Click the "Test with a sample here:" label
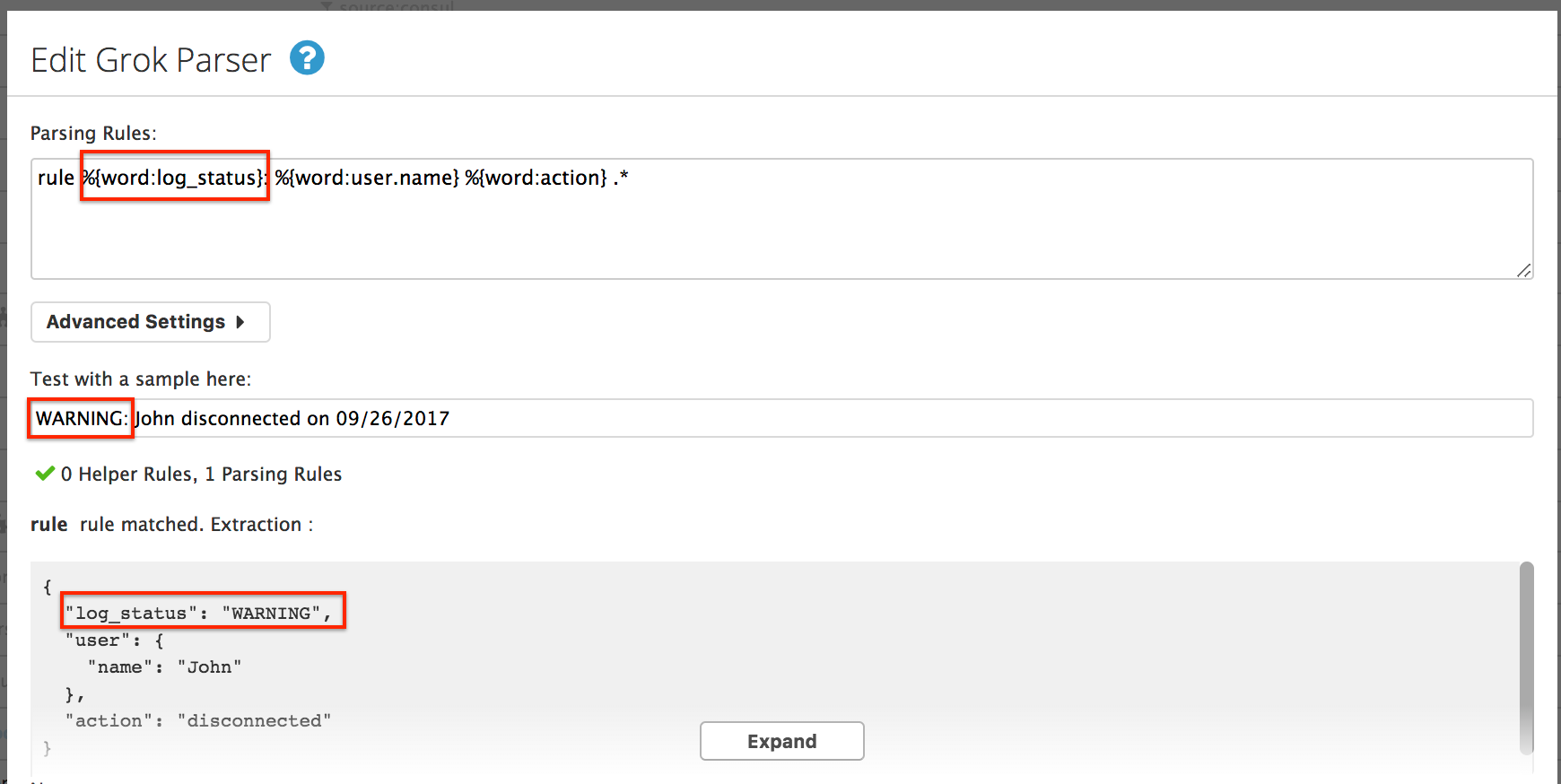Image resolution: width=1561 pixels, height=784 pixels. 141,379
